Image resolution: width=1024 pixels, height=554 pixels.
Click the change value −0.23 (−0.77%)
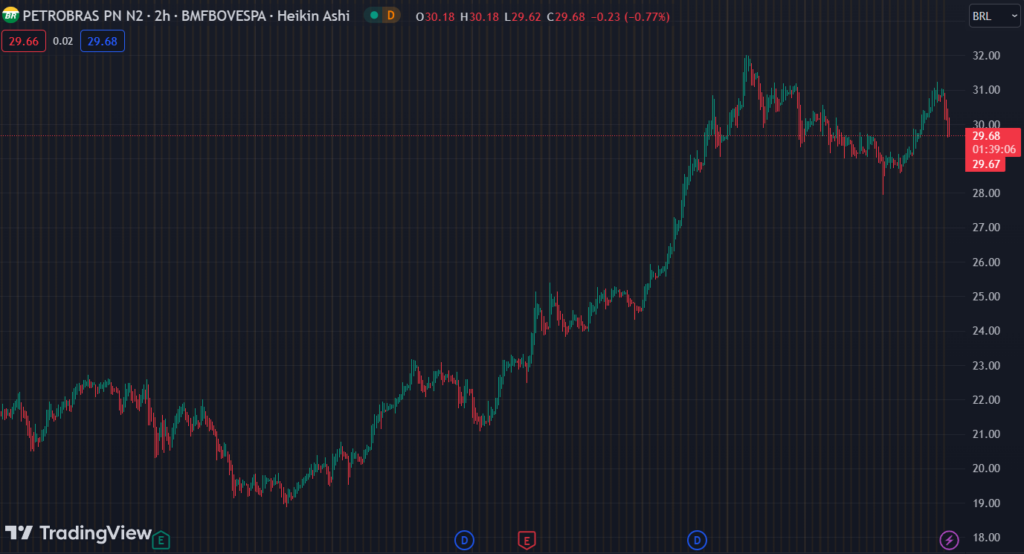[630, 16]
